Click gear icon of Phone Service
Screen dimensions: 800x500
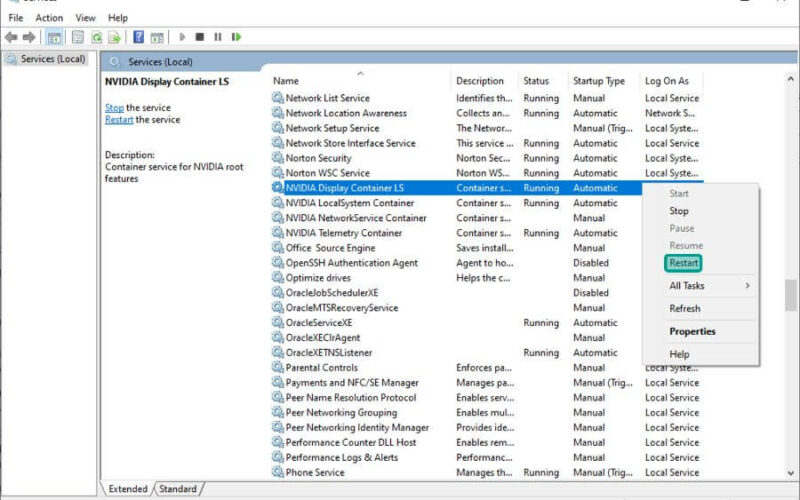(x=278, y=472)
